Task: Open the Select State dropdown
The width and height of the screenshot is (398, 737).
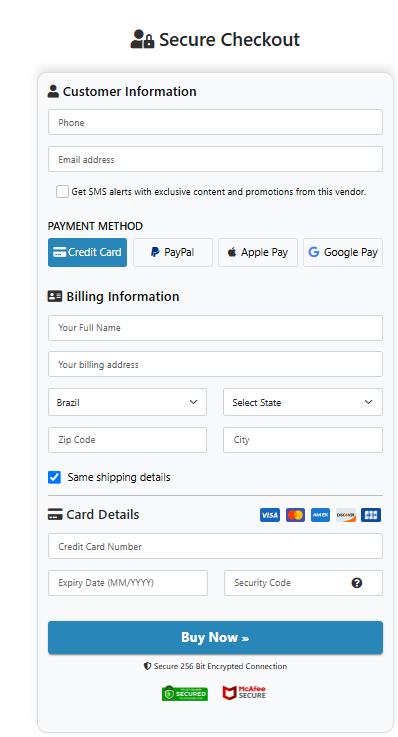Action: (x=303, y=402)
